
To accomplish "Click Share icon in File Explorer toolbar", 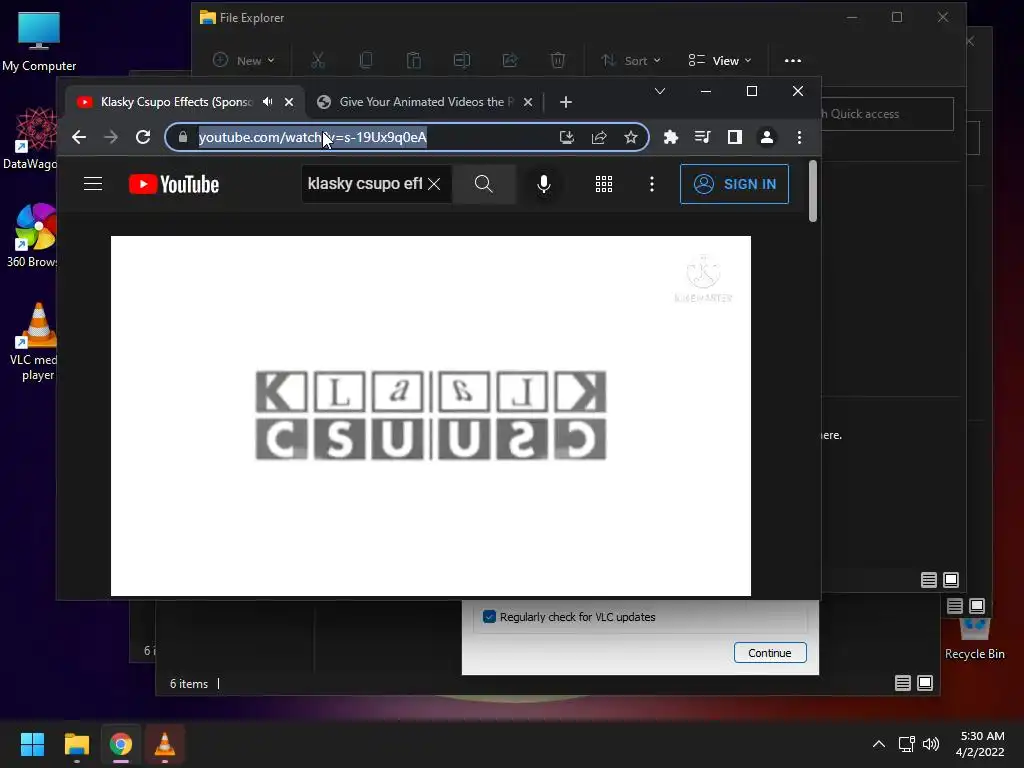I will [509, 61].
